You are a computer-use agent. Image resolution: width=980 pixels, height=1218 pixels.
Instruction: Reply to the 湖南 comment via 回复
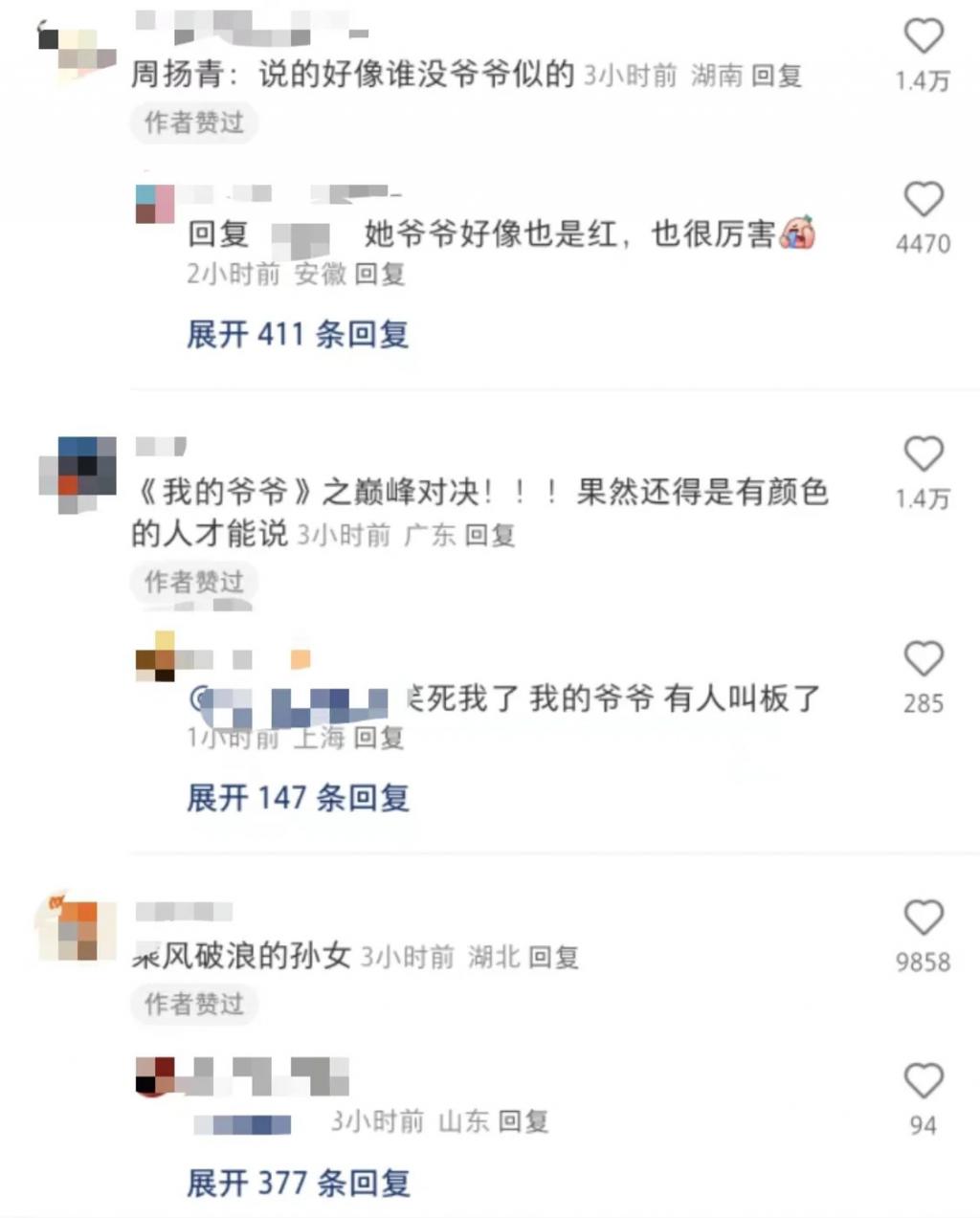point(776,76)
